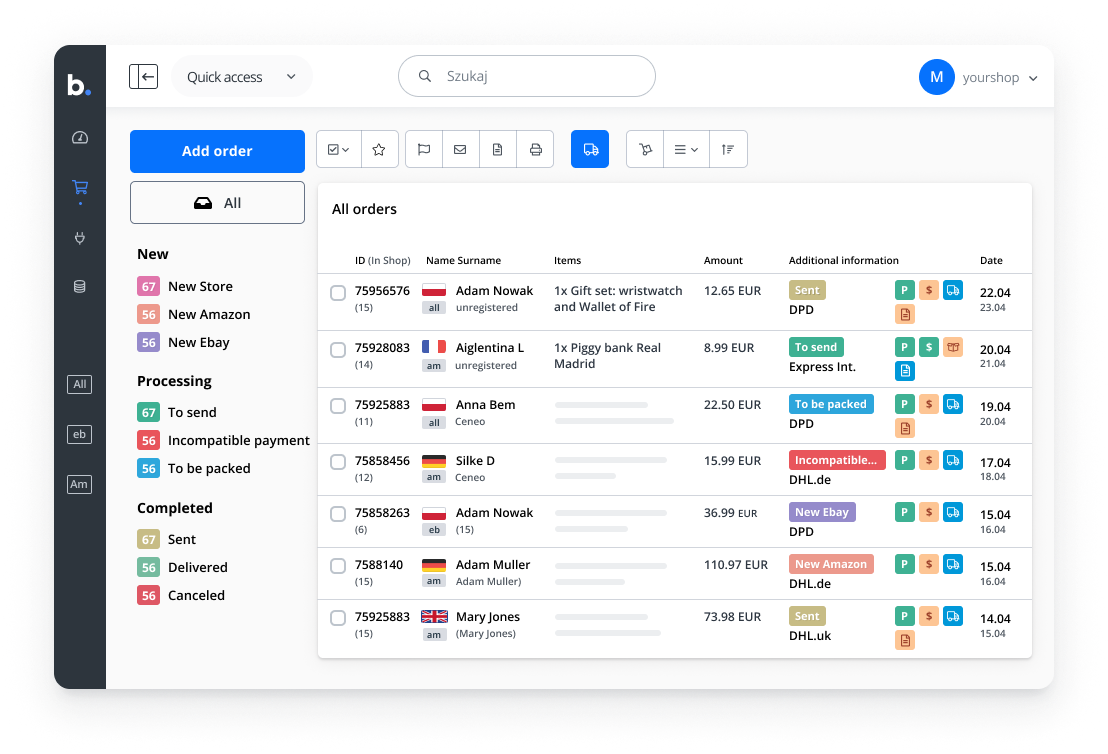Select the blue shipping truck toolbar icon

[x=589, y=148]
